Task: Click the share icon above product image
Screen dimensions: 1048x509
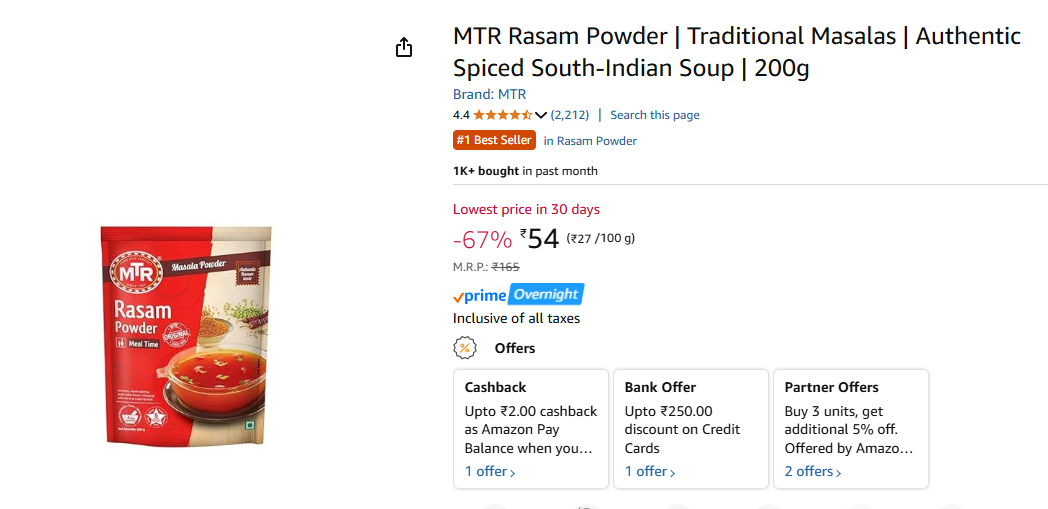Action: (x=404, y=47)
